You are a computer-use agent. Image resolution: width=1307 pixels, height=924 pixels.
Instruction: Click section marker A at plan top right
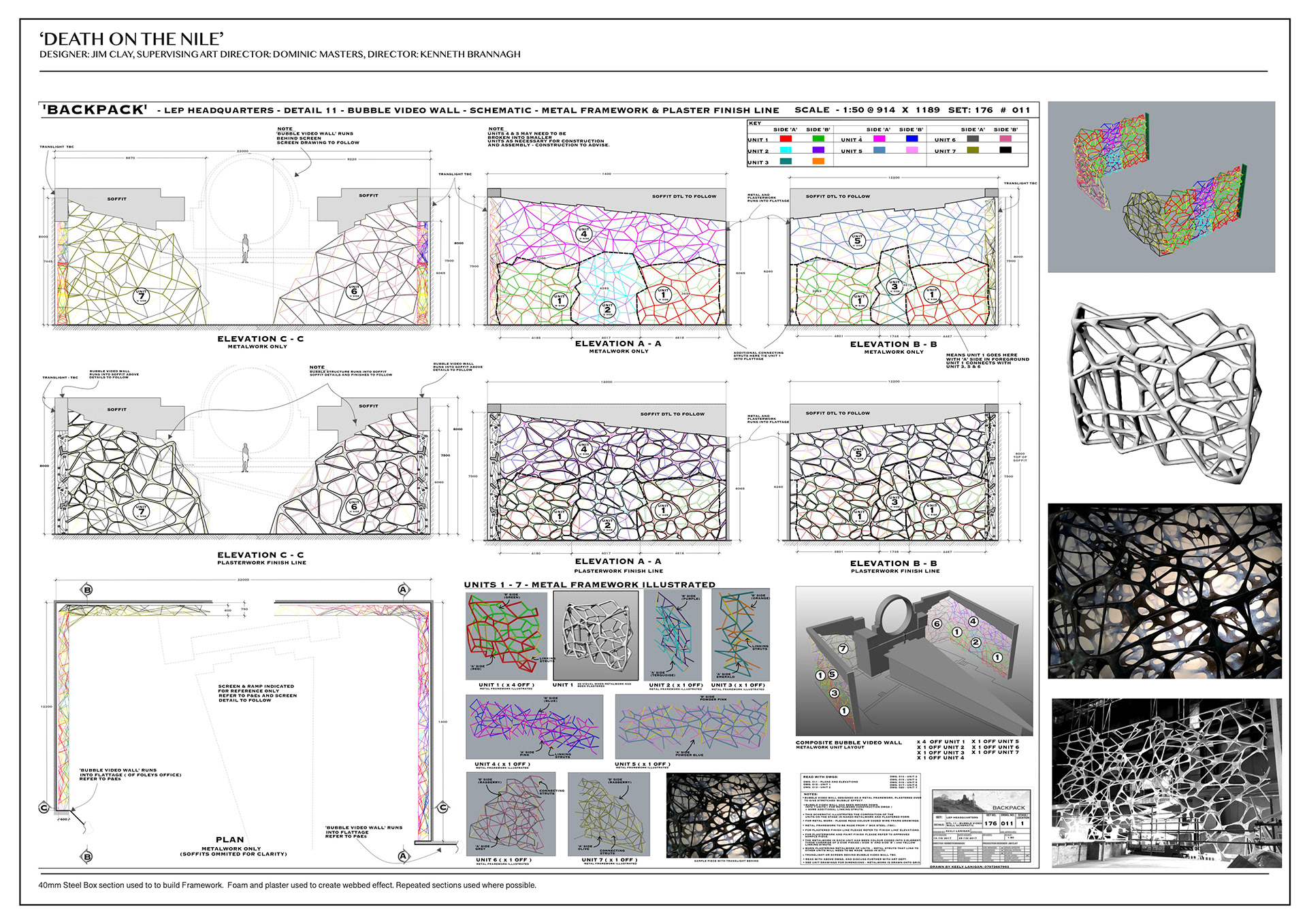403,590
